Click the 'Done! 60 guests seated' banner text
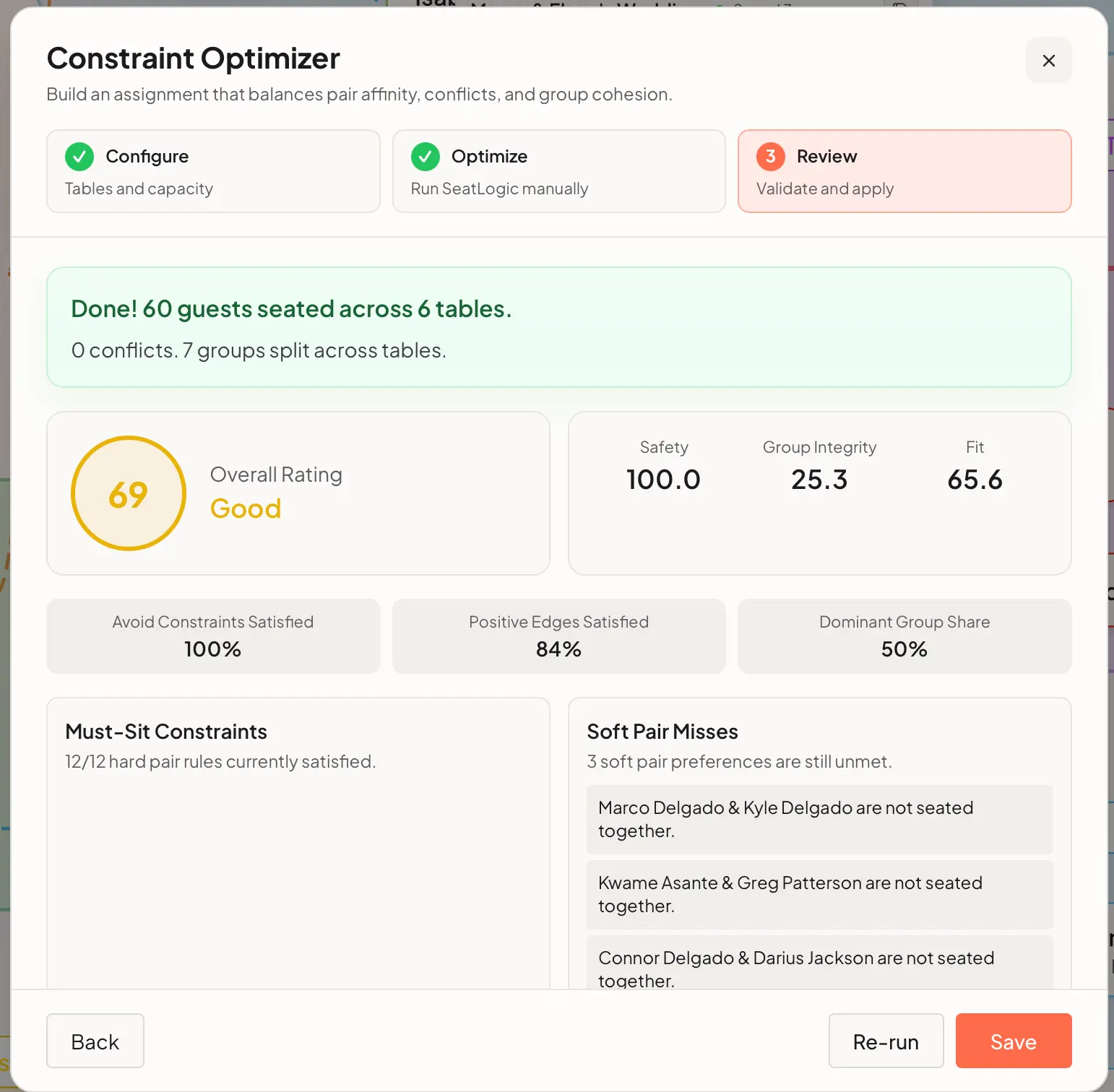Screen dimensions: 1114x1092 click(x=291, y=309)
